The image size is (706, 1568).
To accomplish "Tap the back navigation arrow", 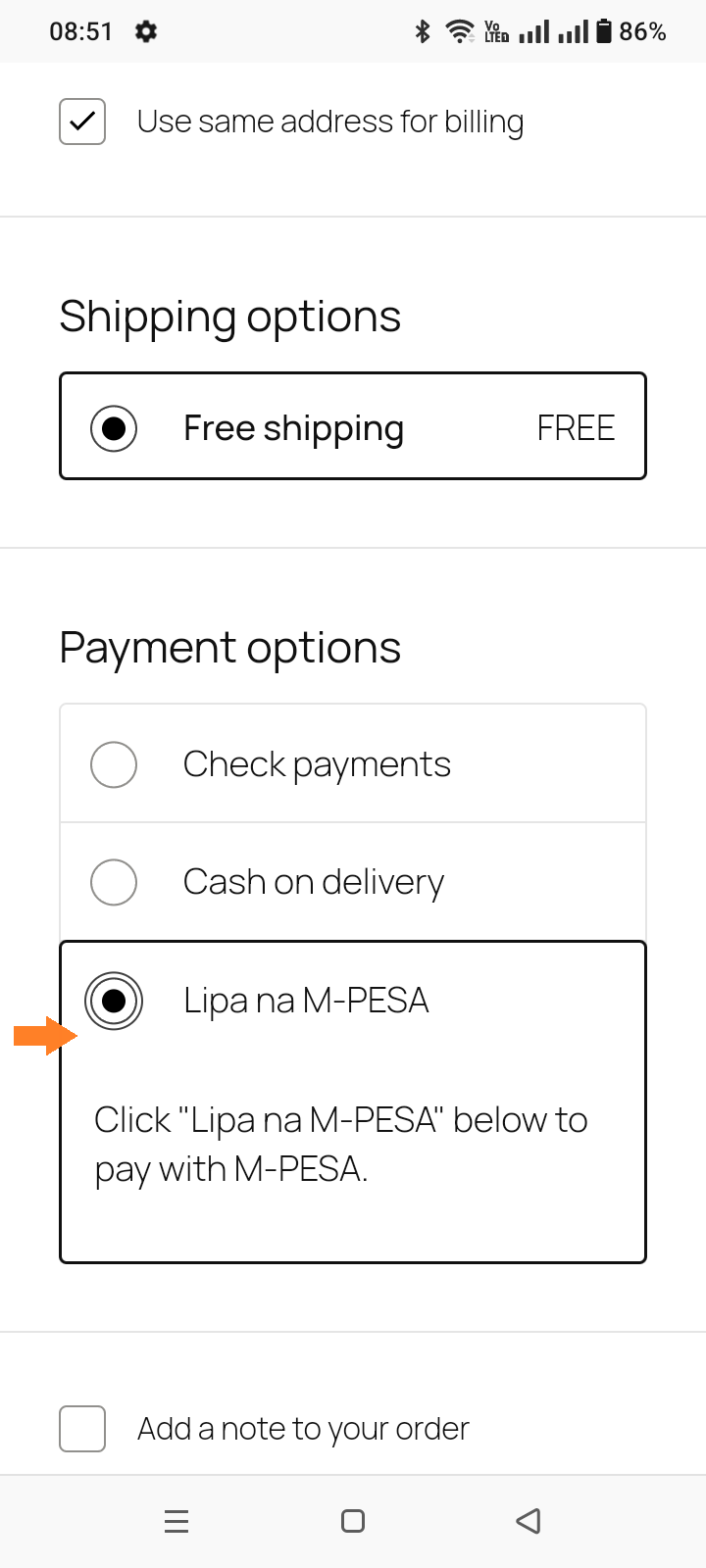I will (528, 1521).
